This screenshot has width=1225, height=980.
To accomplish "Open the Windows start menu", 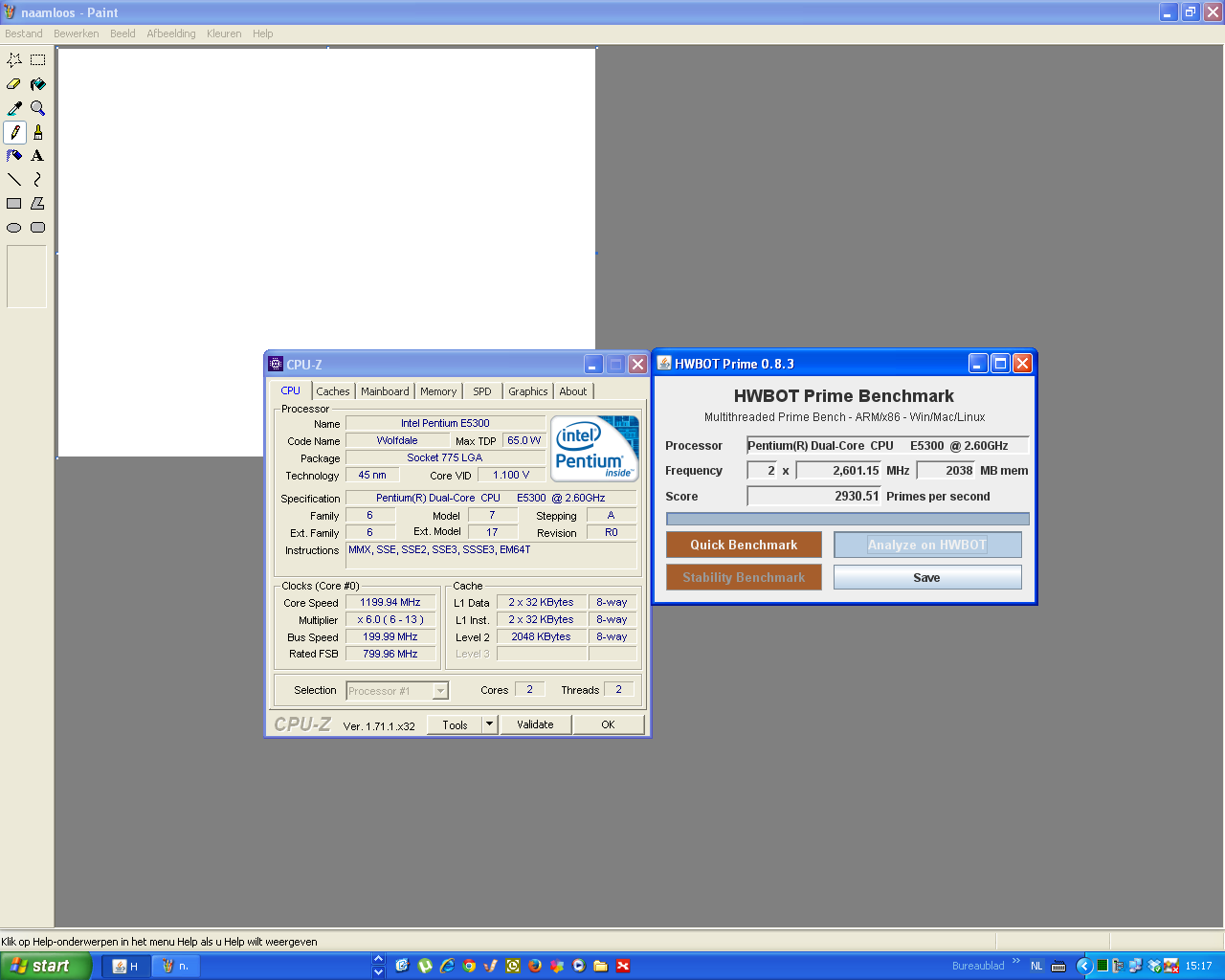I will (46, 966).
